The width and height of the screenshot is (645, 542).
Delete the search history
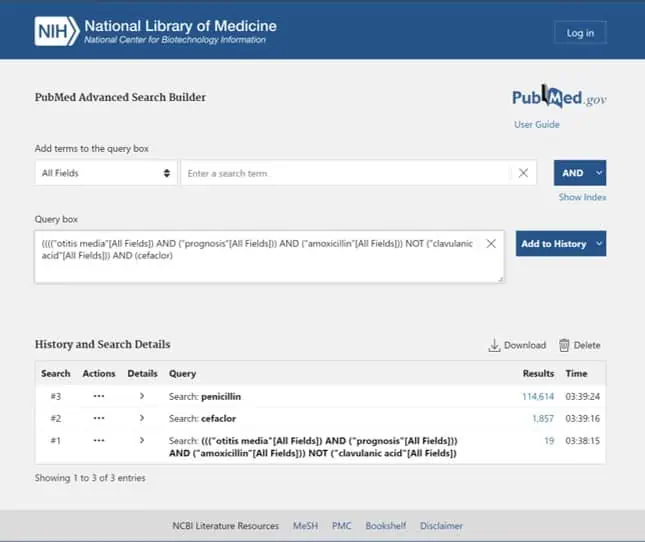(579, 345)
